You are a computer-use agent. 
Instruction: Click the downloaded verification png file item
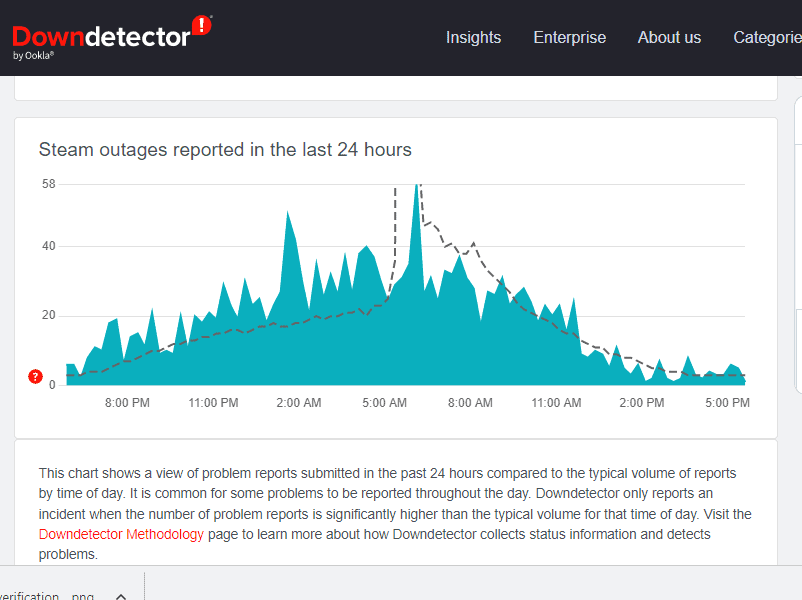click(47, 596)
